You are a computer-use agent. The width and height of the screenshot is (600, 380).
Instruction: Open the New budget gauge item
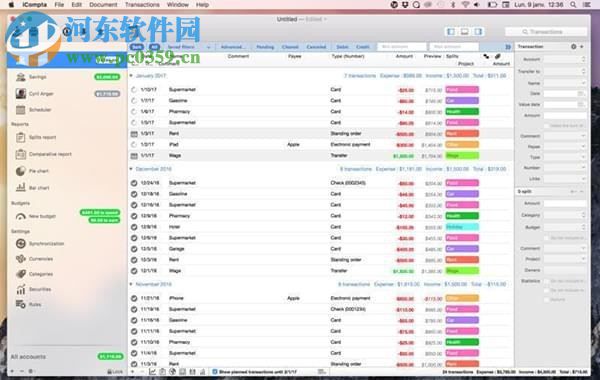tap(21, 216)
